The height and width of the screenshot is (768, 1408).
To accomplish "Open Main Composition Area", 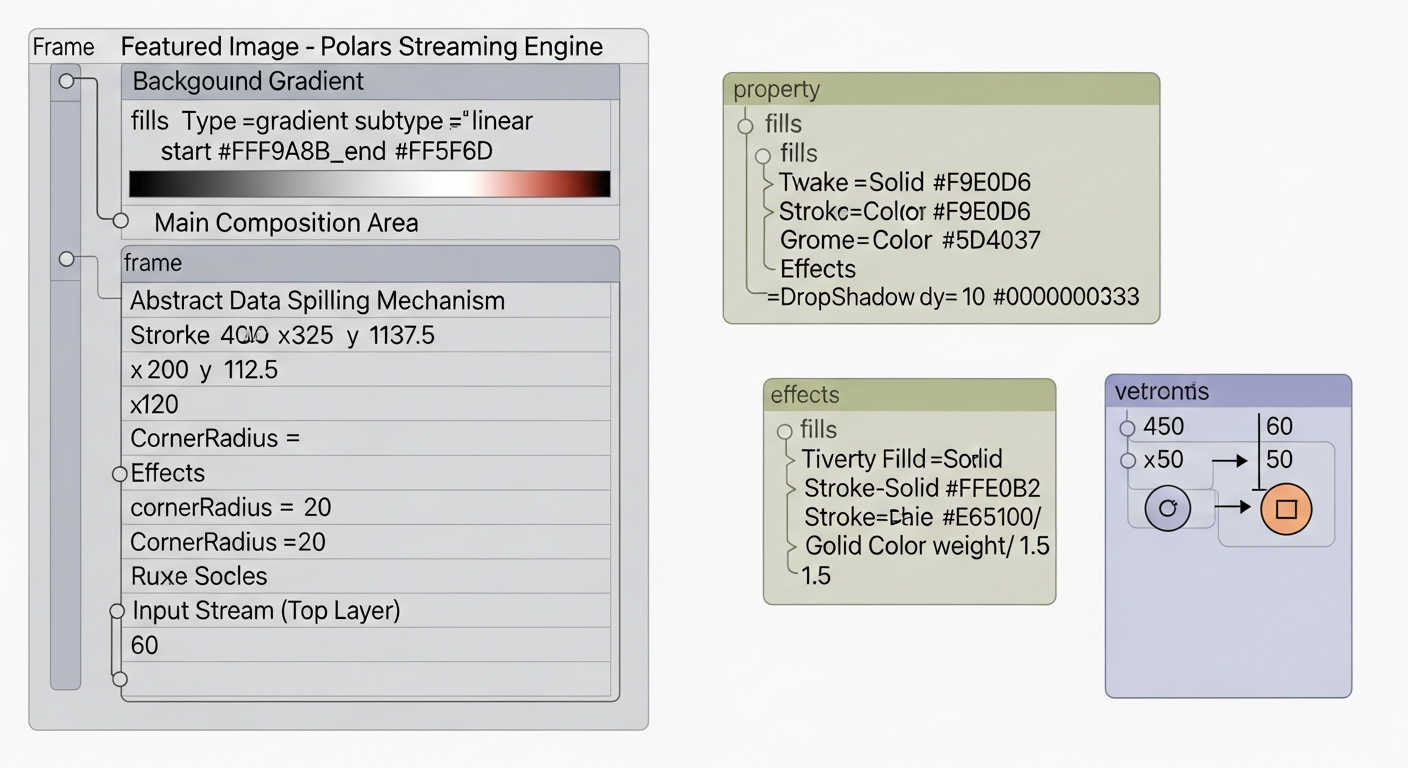I will point(285,222).
